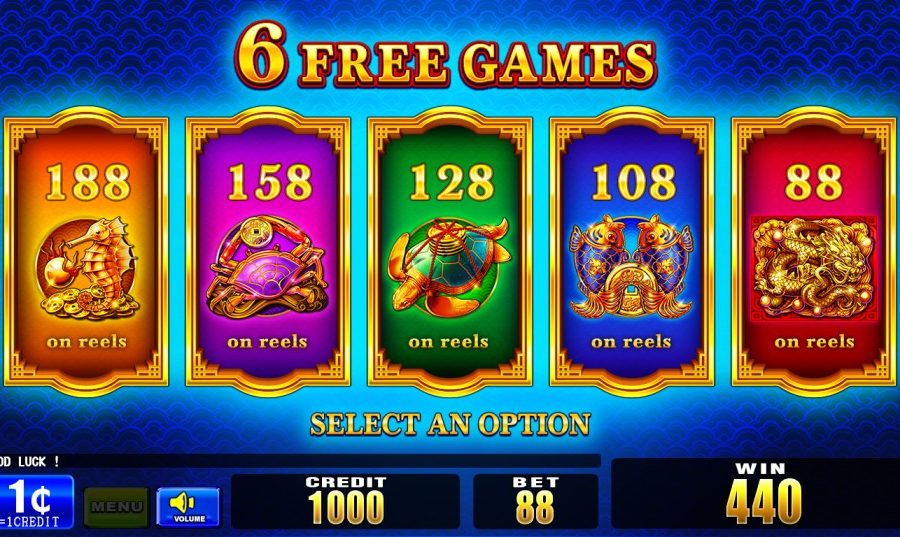Choose the 88 on reels option
This screenshot has width=900, height=537.
tap(814, 251)
